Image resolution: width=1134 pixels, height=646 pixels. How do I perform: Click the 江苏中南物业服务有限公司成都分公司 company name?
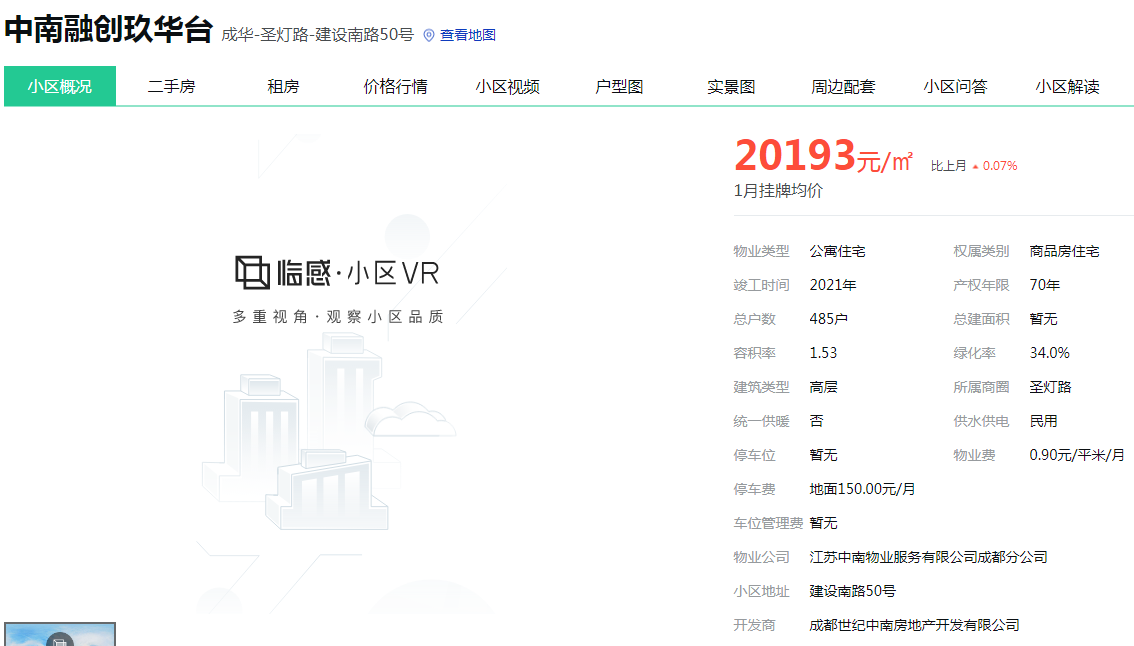click(929, 557)
